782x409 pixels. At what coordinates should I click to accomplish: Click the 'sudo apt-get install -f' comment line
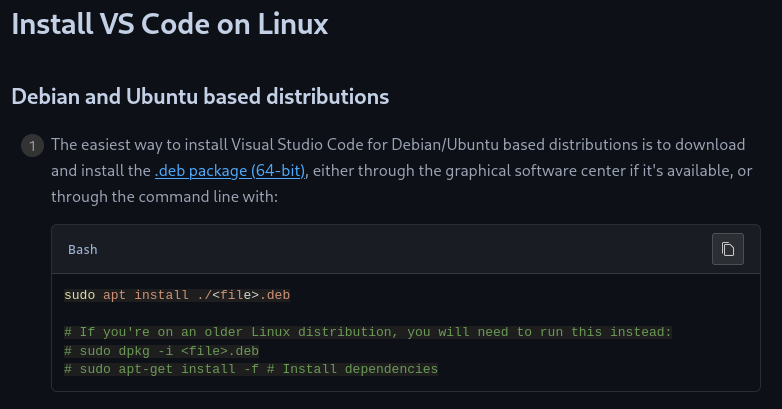click(x=251, y=369)
